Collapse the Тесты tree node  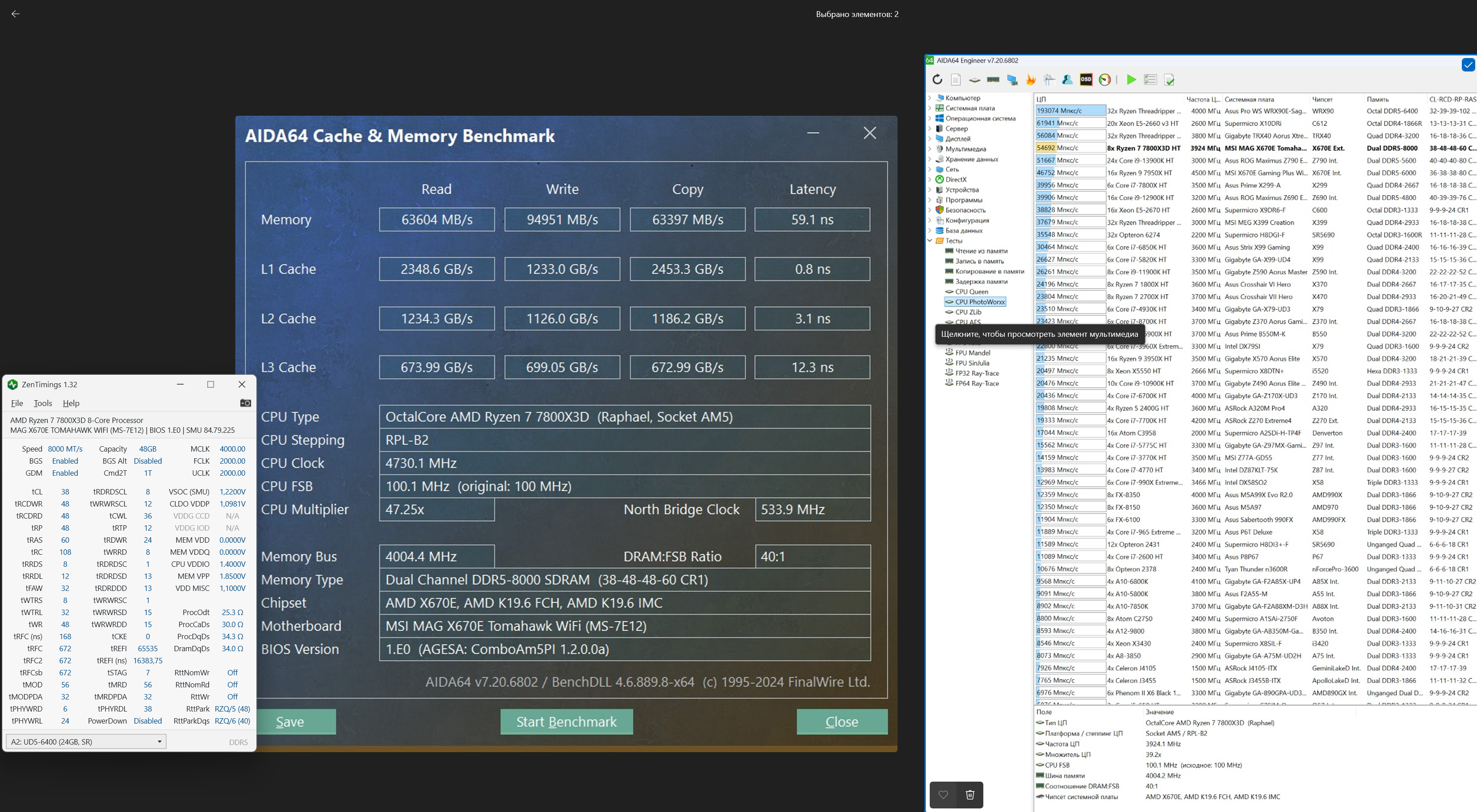click(x=930, y=241)
